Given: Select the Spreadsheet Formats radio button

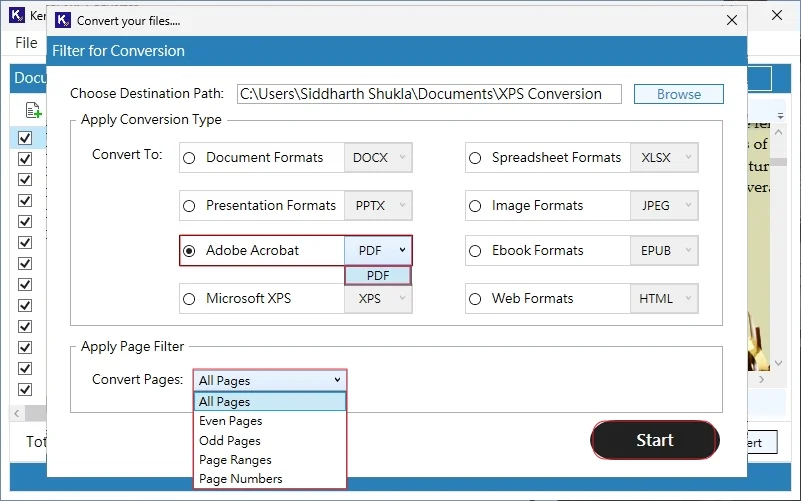Looking at the screenshot, I should click(475, 158).
